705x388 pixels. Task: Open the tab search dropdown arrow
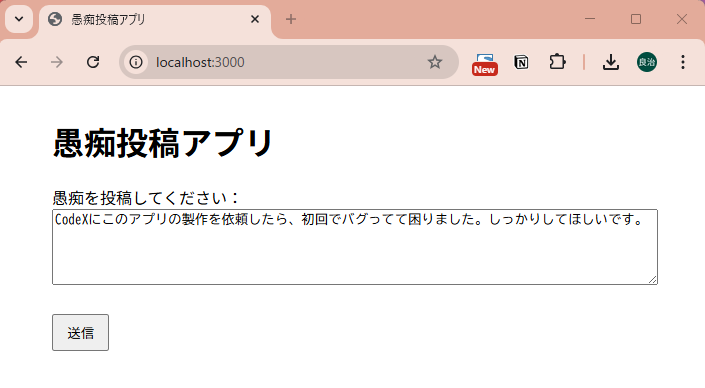click(19, 19)
